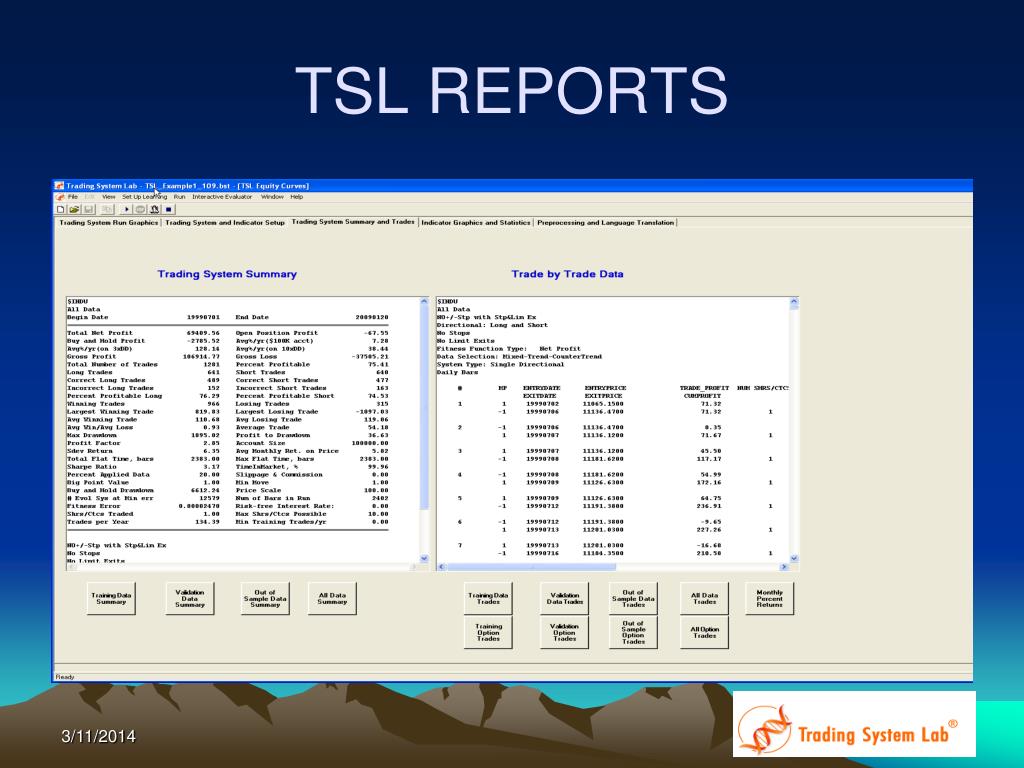
Task: Open the Help menu
Action: (296, 197)
